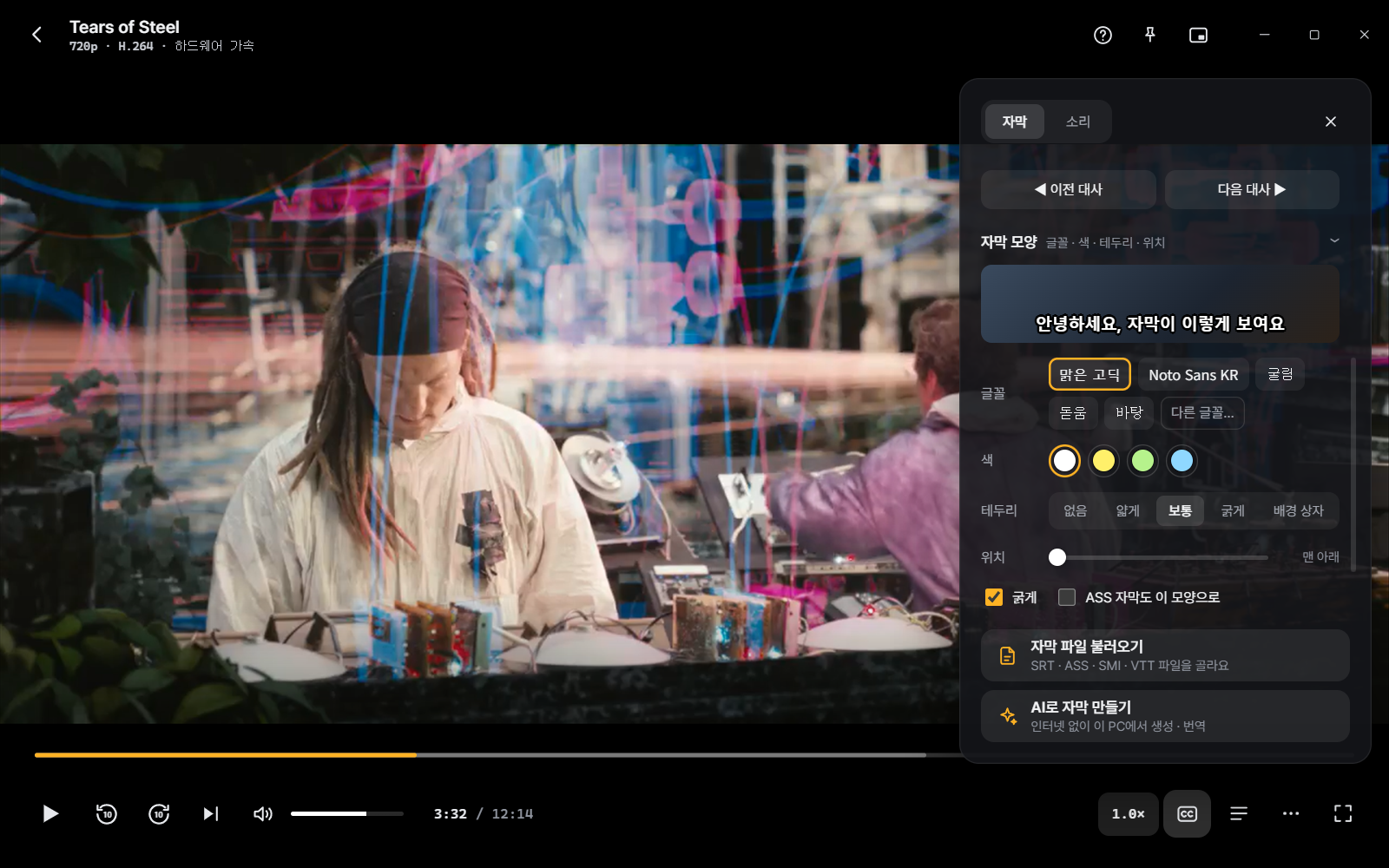Choose the light blue subtitle color
The image size is (1389, 868).
click(x=1182, y=461)
